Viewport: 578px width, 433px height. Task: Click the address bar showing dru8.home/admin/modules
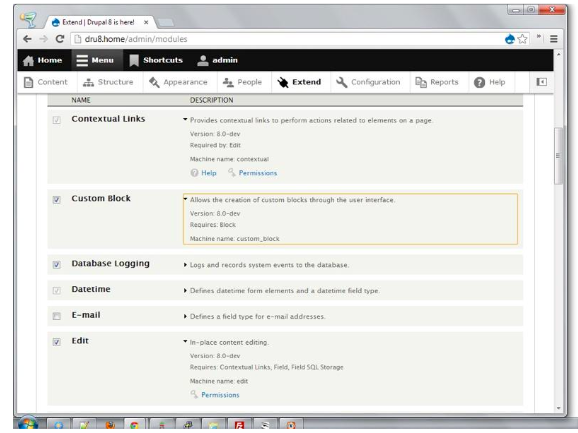tap(288, 39)
